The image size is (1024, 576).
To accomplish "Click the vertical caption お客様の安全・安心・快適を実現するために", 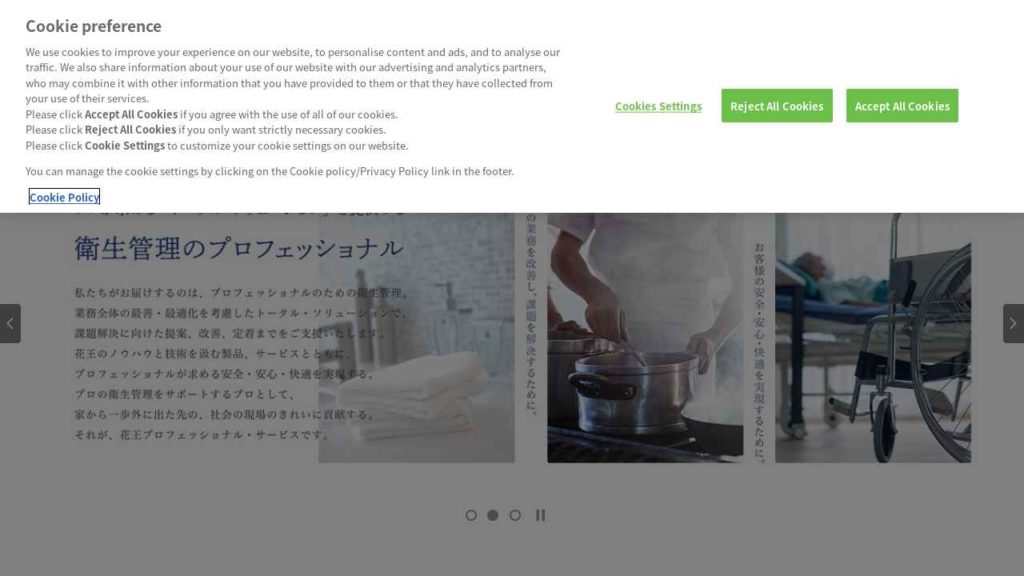I will coord(759,353).
